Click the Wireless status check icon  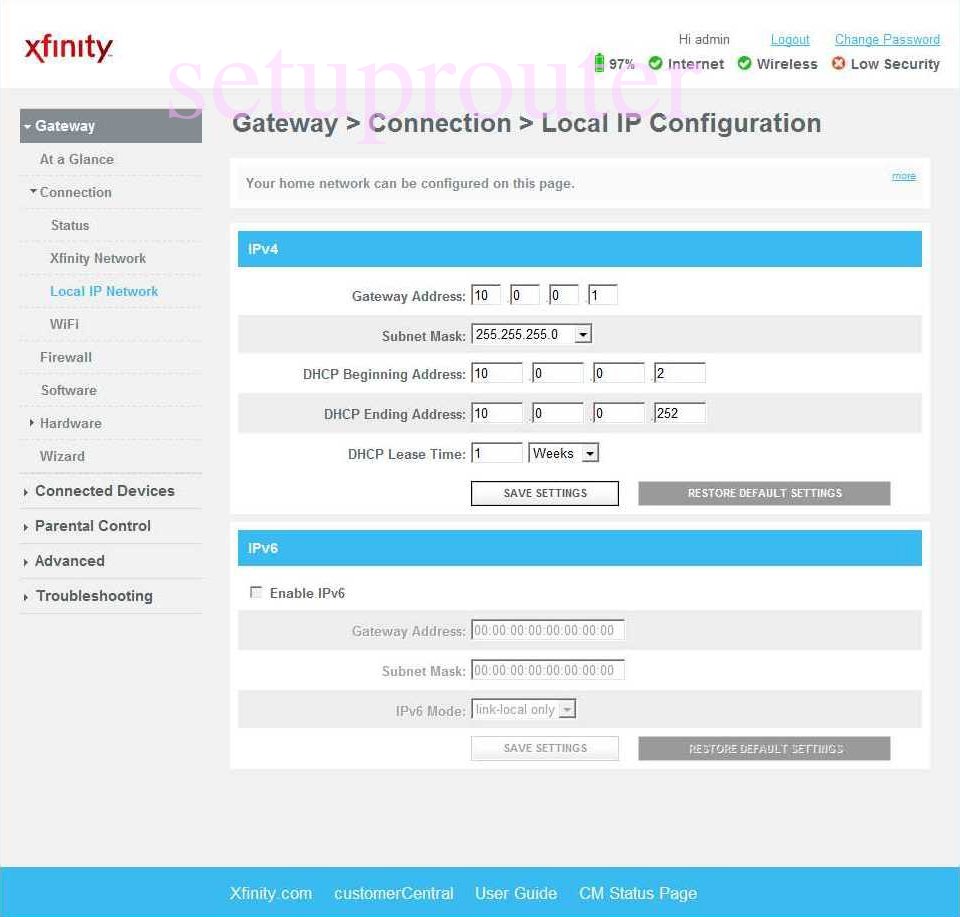click(x=744, y=63)
